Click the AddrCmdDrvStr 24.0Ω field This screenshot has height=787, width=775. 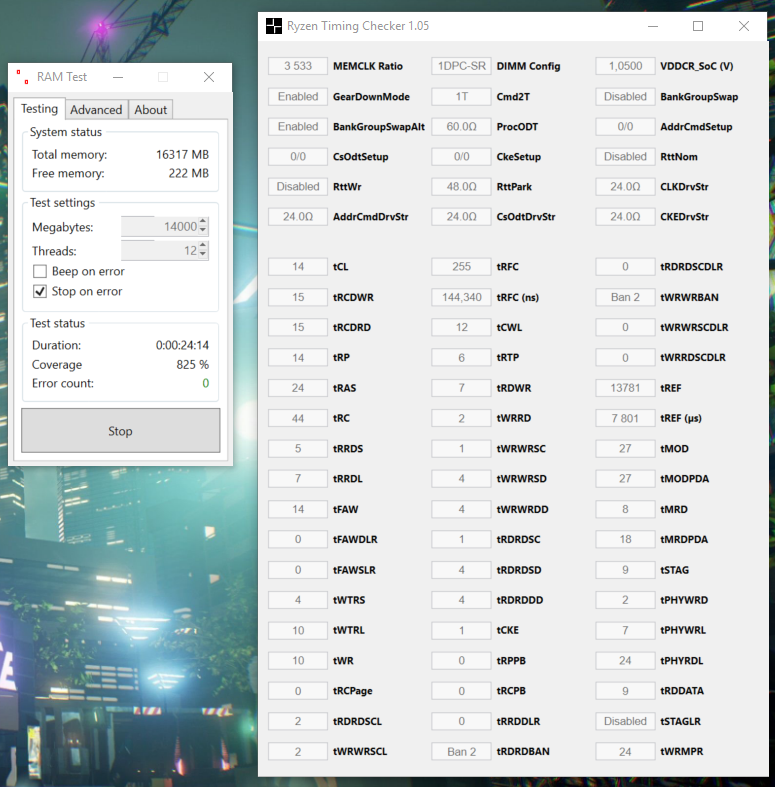(298, 217)
